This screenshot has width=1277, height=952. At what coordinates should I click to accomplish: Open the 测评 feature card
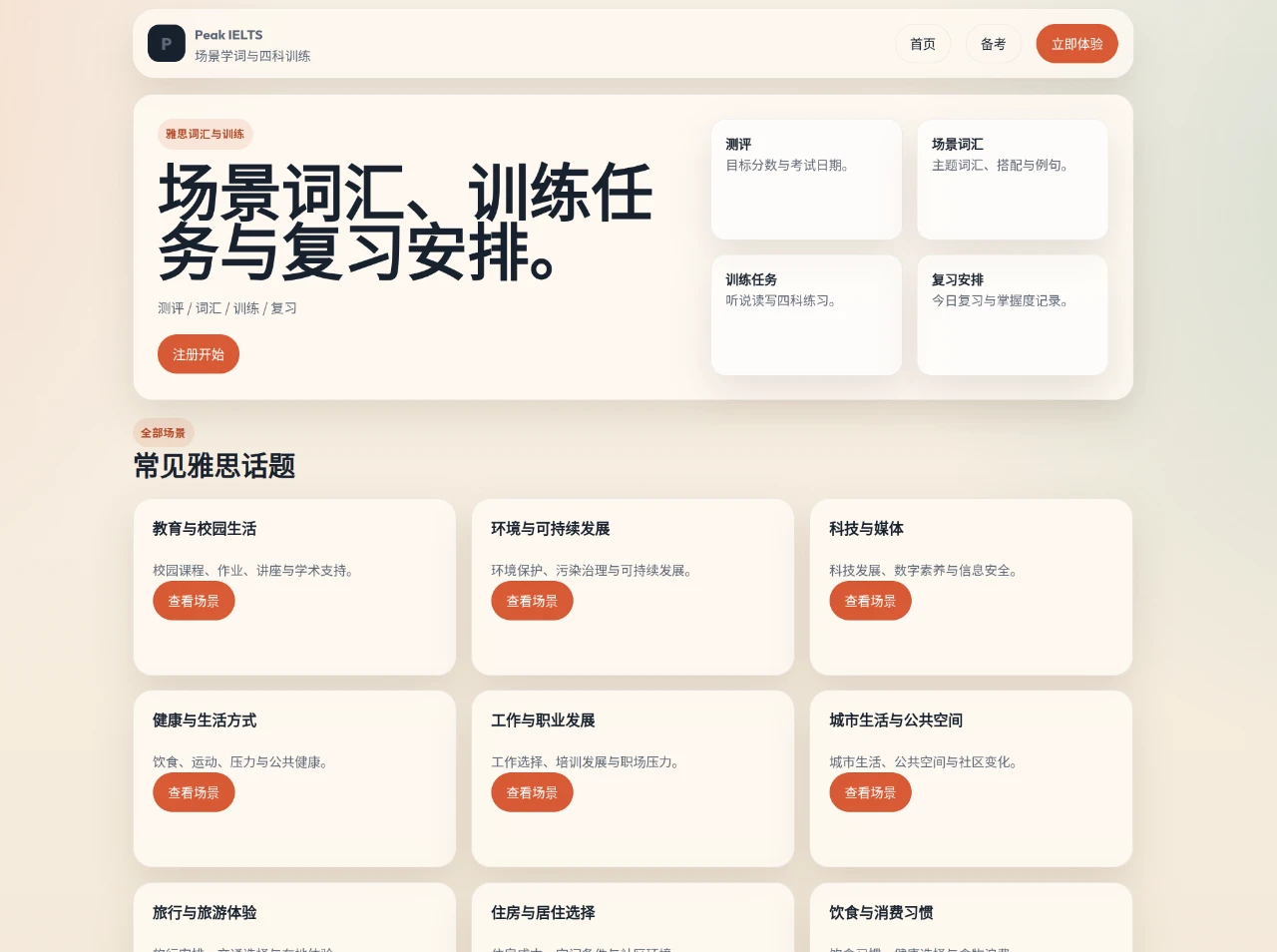(806, 180)
